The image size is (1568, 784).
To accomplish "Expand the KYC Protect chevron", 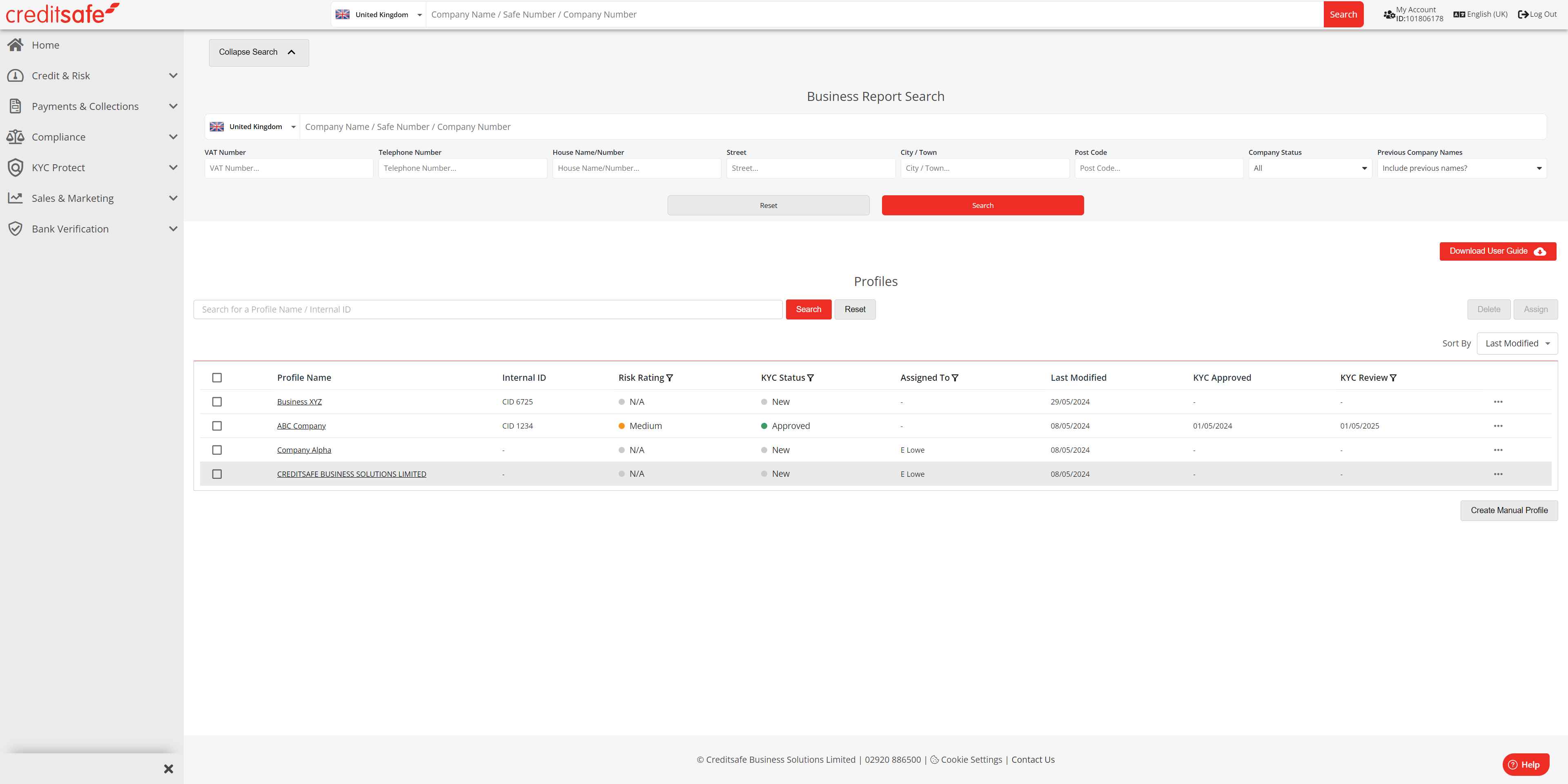I will tap(173, 168).
